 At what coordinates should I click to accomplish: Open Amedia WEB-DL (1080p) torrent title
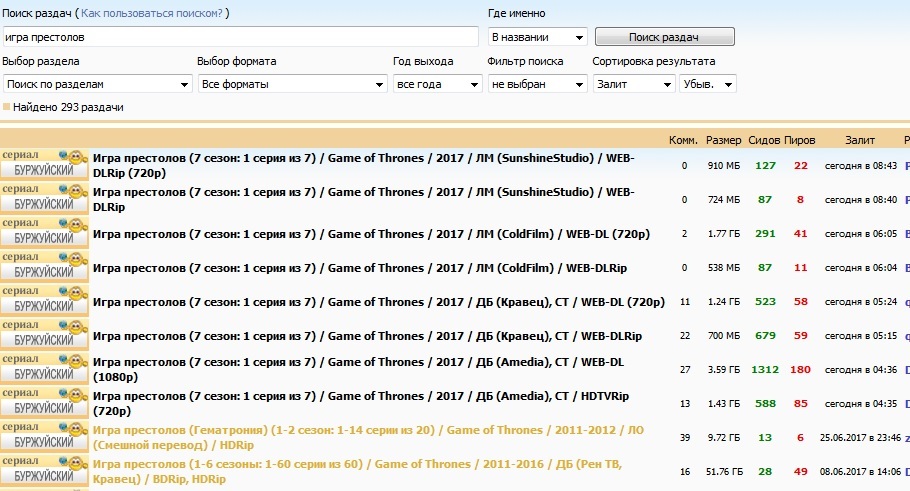coord(358,369)
